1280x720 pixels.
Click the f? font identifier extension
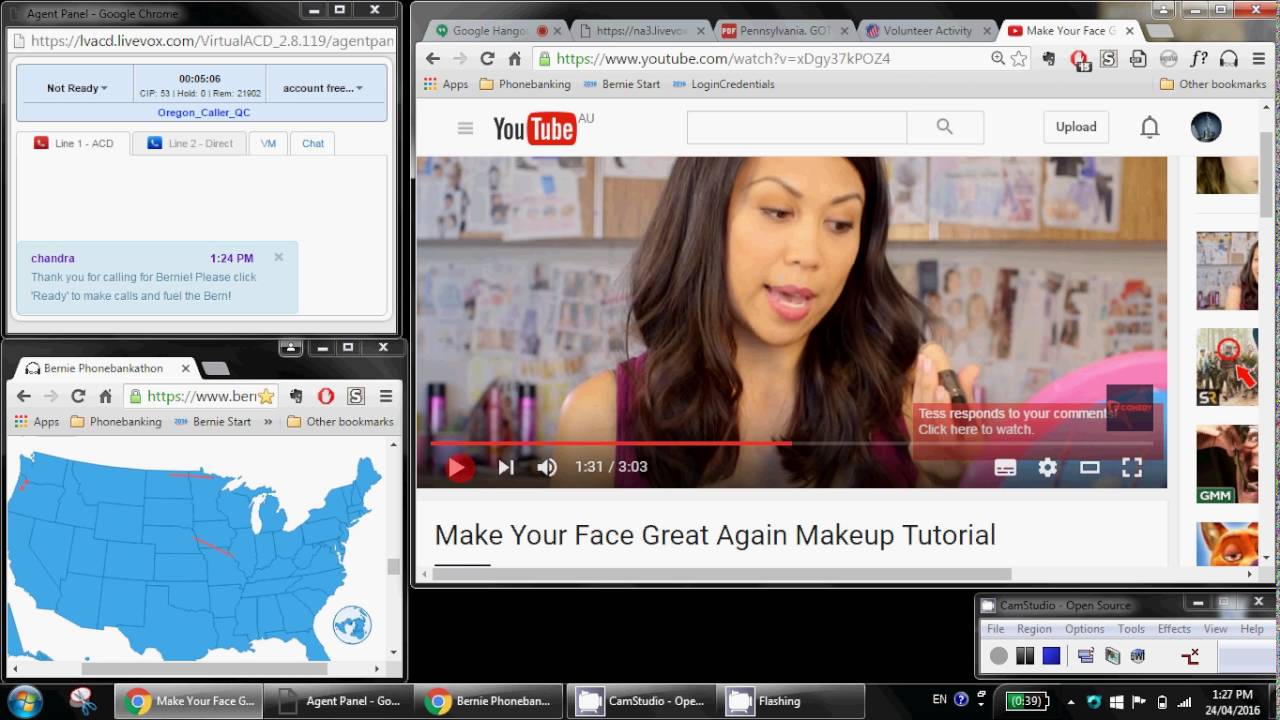(1198, 59)
